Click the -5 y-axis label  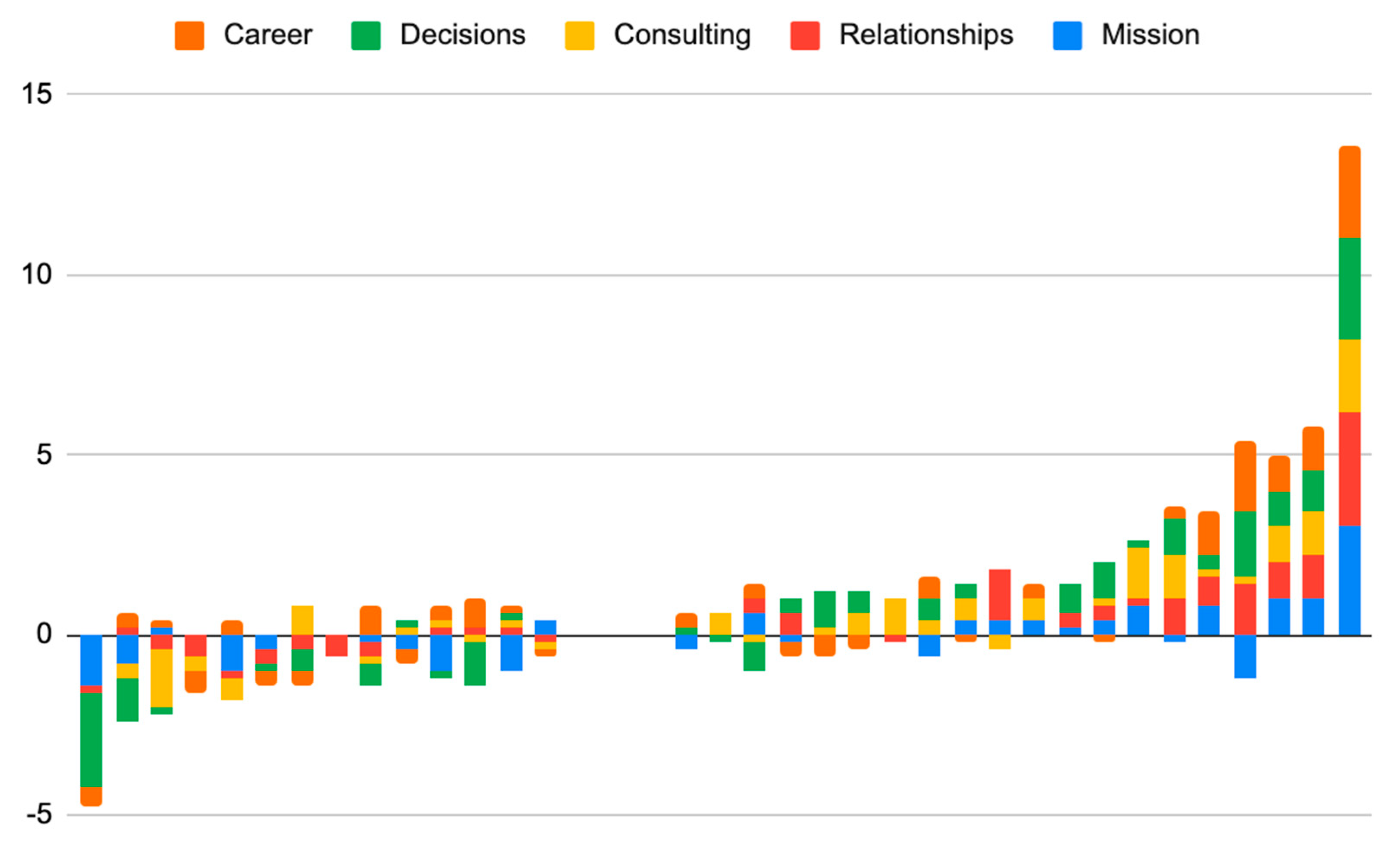[x=39, y=815]
